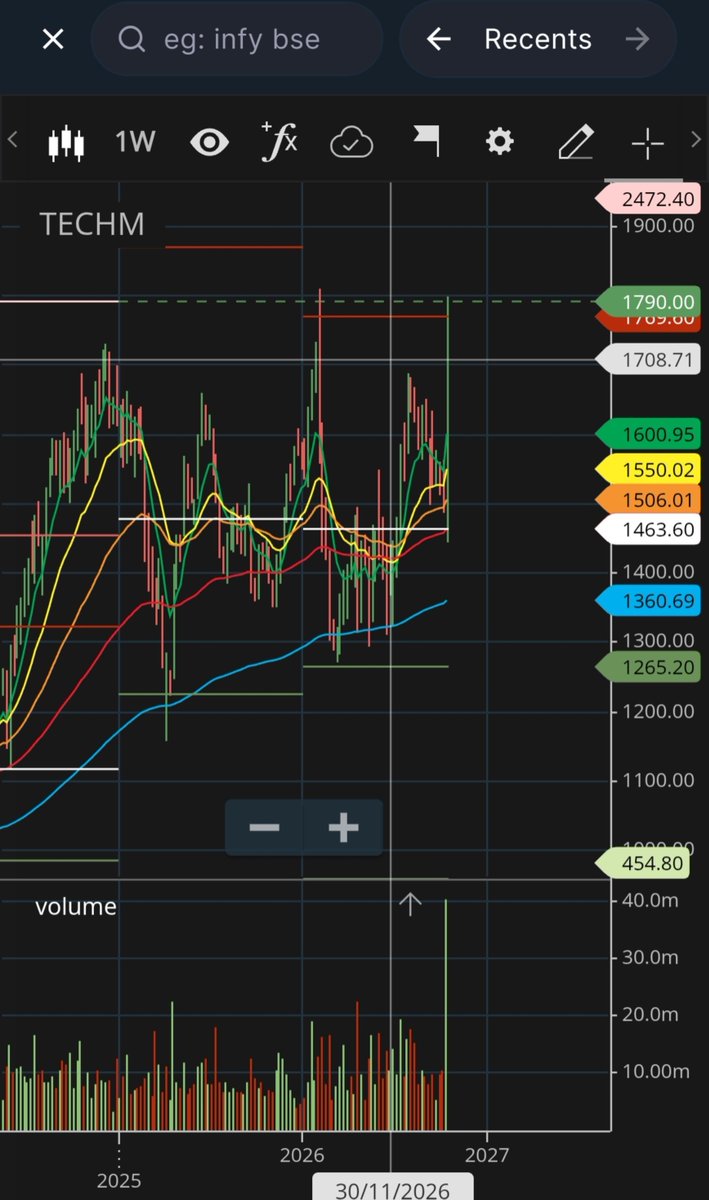Close the chart with the X icon

click(x=53, y=39)
